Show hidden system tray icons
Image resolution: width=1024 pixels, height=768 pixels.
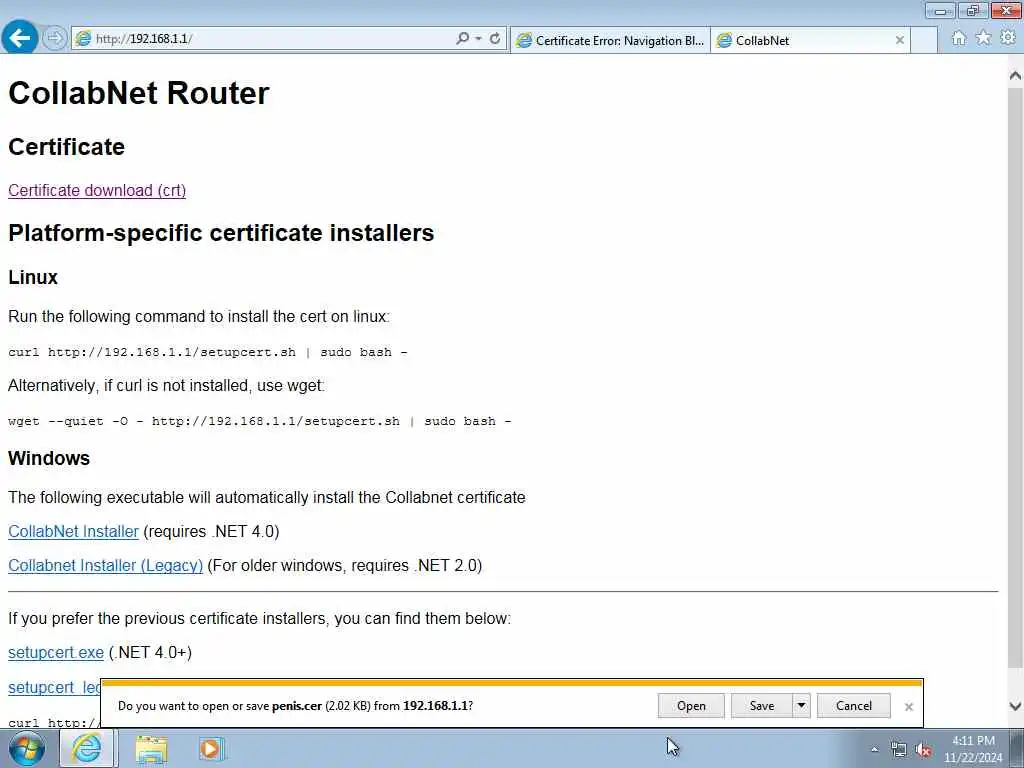pyautogui.click(x=874, y=750)
